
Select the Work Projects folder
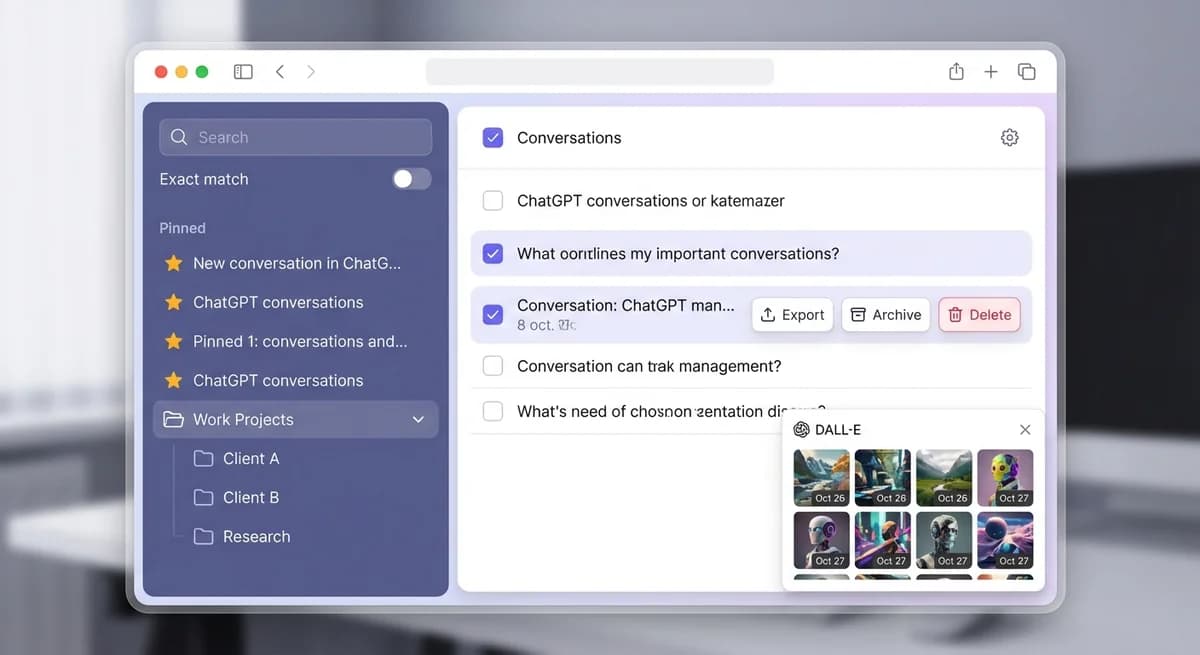coord(296,420)
